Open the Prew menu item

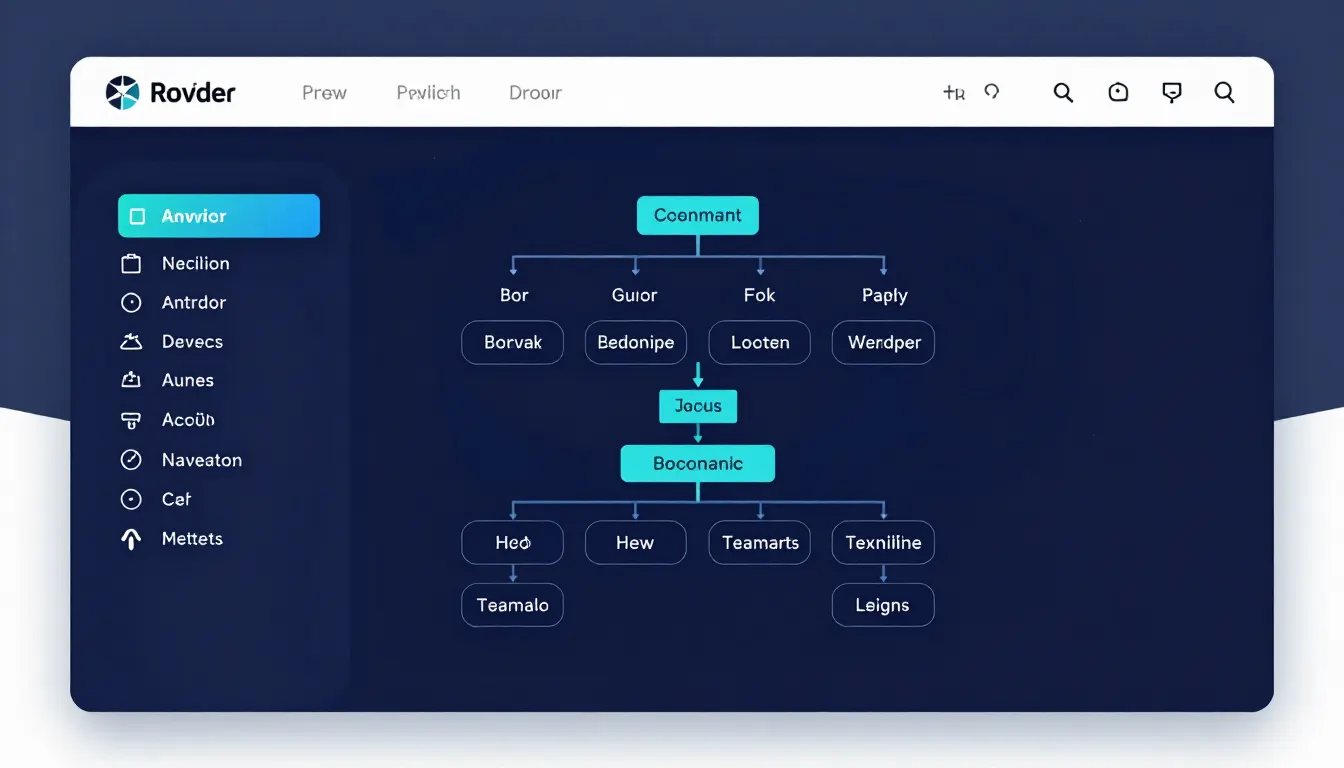324,93
